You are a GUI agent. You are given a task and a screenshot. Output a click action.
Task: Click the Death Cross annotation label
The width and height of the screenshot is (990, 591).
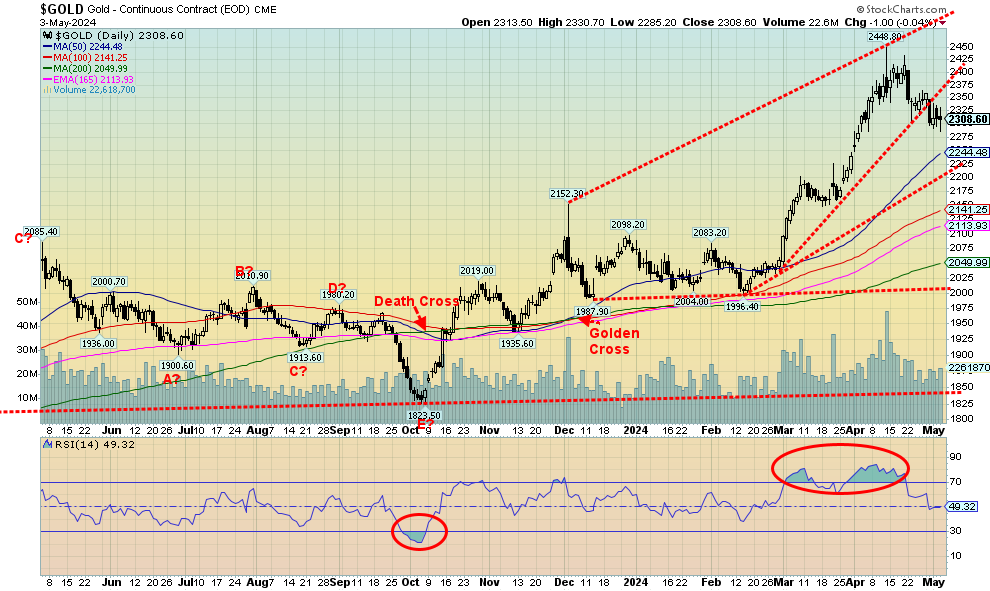pos(415,301)
